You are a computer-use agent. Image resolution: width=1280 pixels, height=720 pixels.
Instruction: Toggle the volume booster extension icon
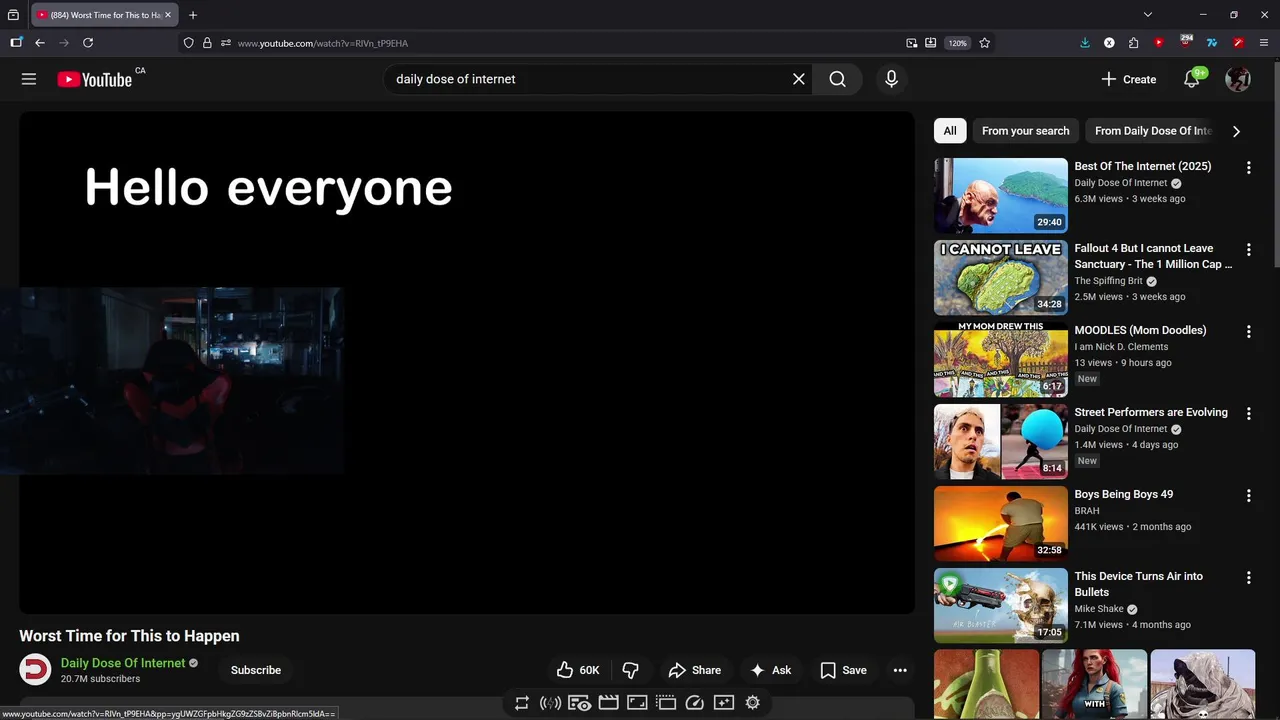coord(550,703)
